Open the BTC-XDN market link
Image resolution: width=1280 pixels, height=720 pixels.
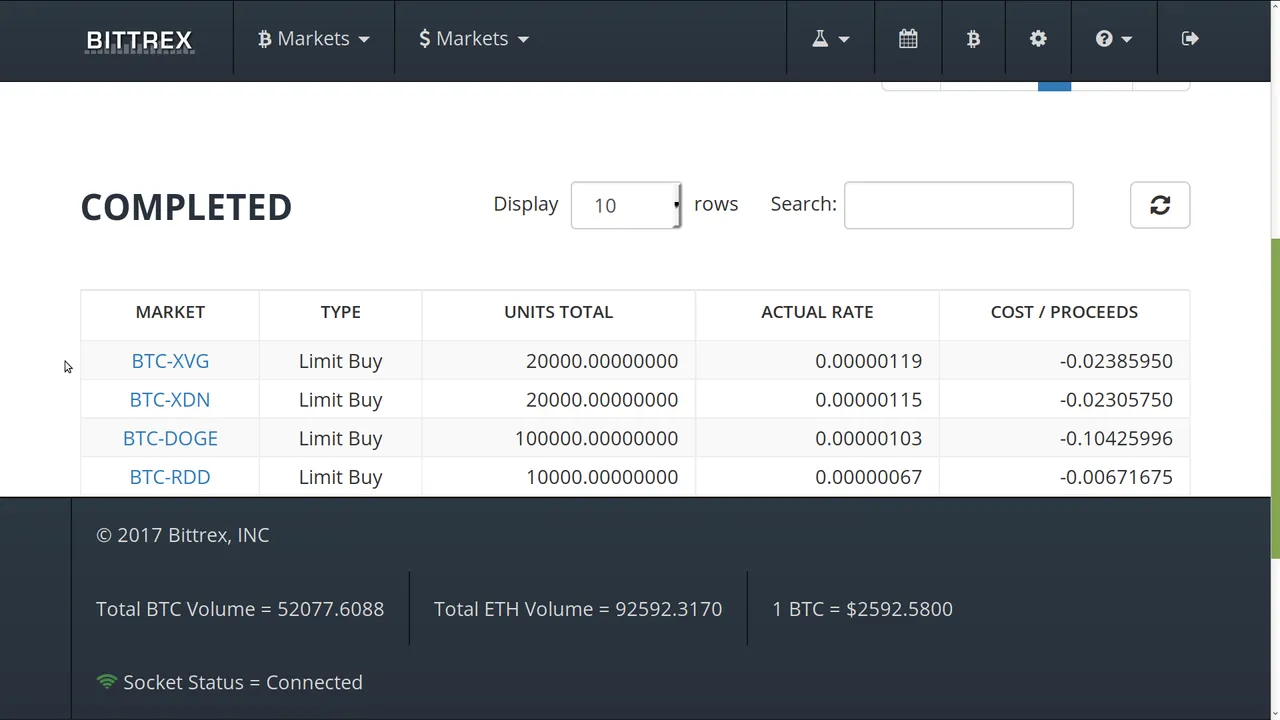pyautogui.click(x=170, y=400)
